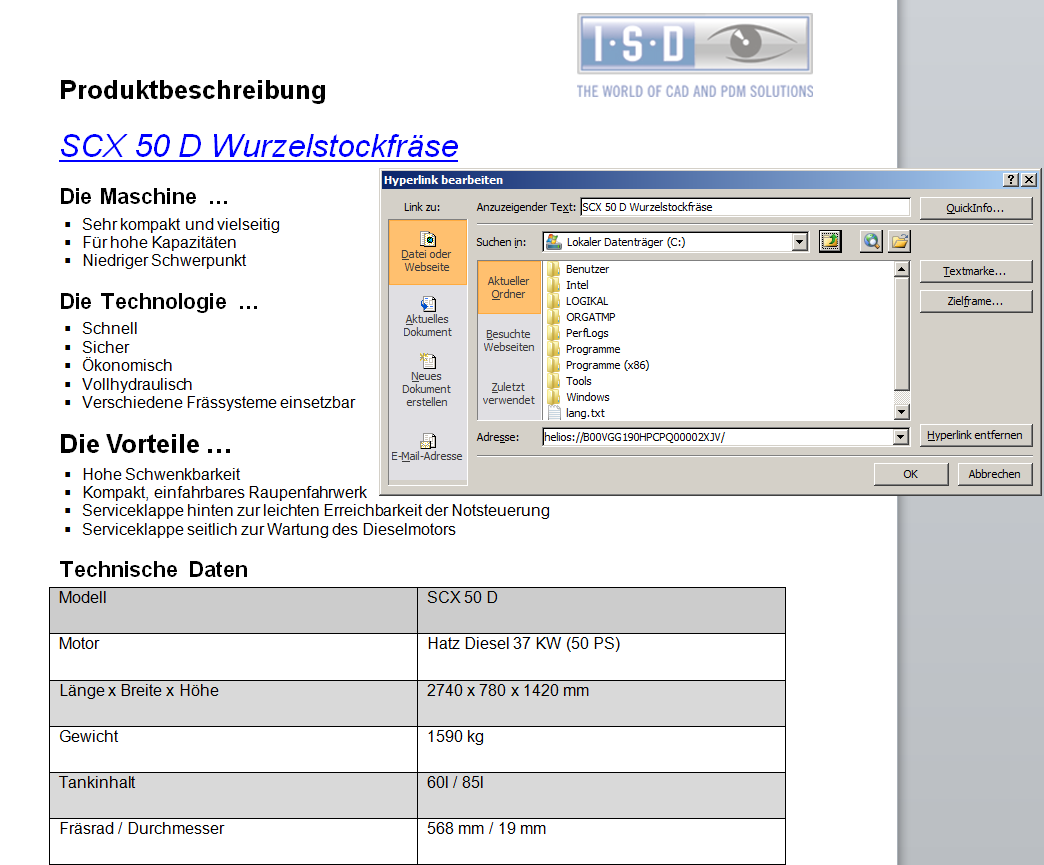The height and width of the screenshot is (865, 1044).
Task: Click the Zielframe button
Action: tap(976, 302)
